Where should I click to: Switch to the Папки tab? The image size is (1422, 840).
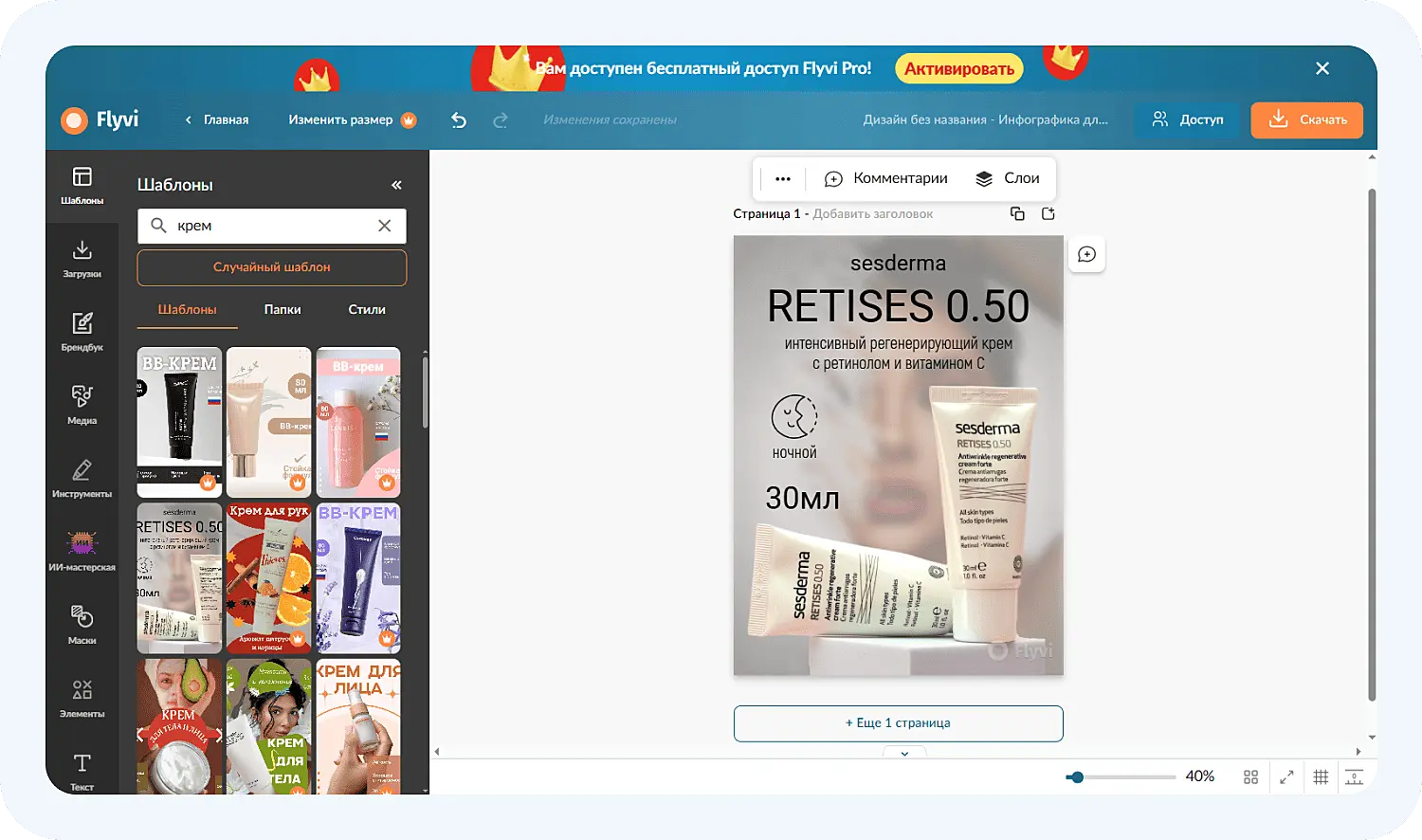click(x=283, y=310)
